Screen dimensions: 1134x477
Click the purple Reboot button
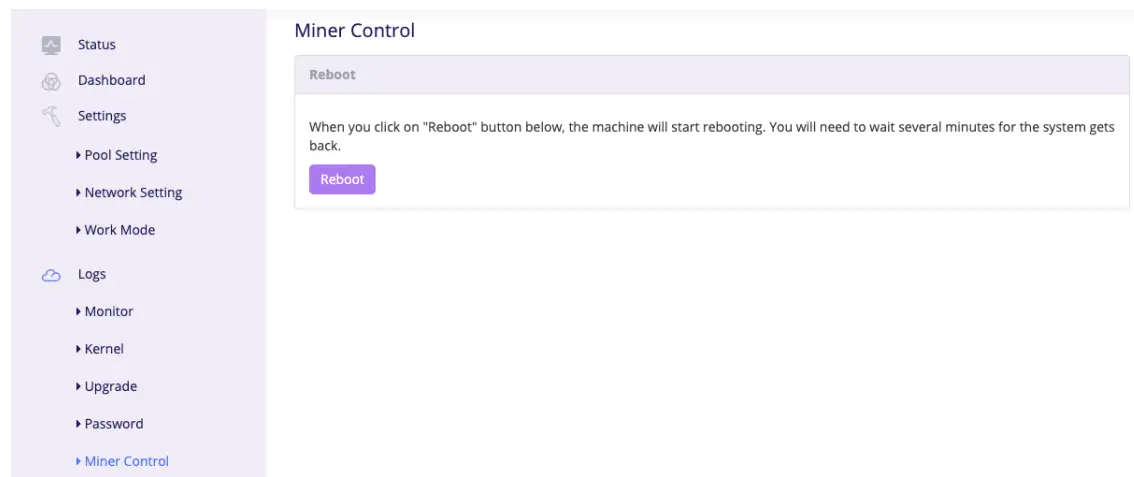342,179
